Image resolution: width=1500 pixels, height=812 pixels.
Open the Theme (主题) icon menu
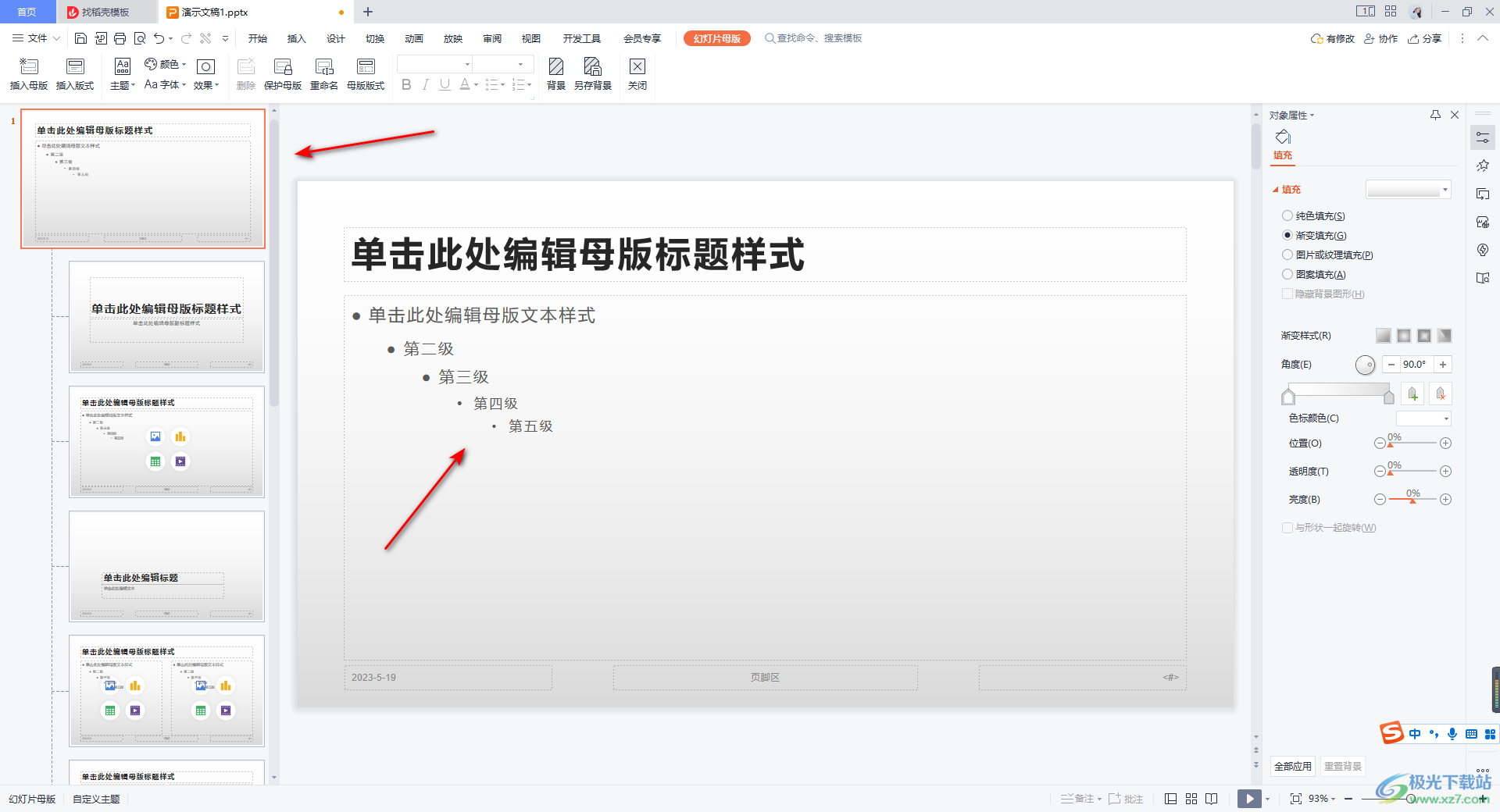pos(123,74)
